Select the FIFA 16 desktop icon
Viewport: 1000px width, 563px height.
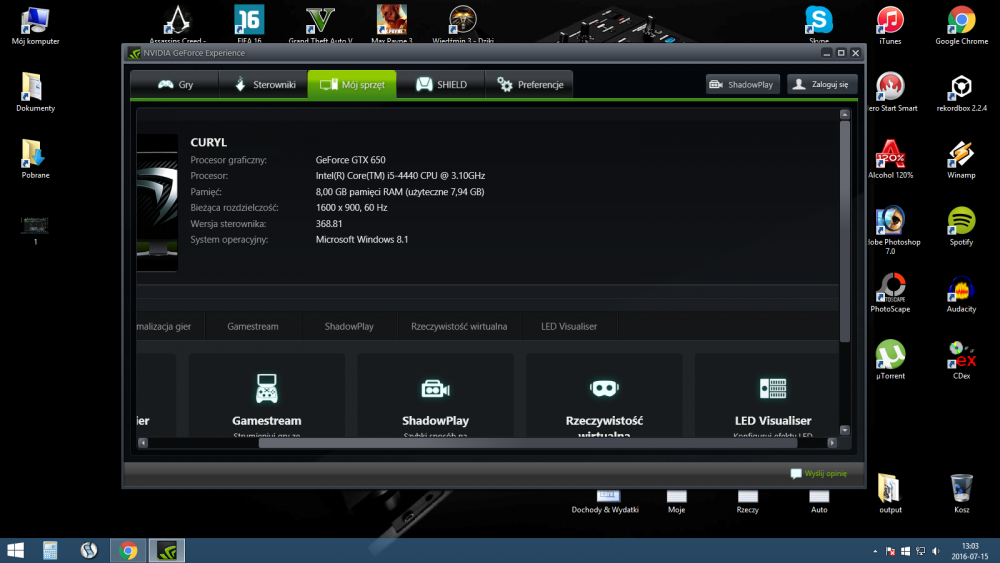pos(249,24)
